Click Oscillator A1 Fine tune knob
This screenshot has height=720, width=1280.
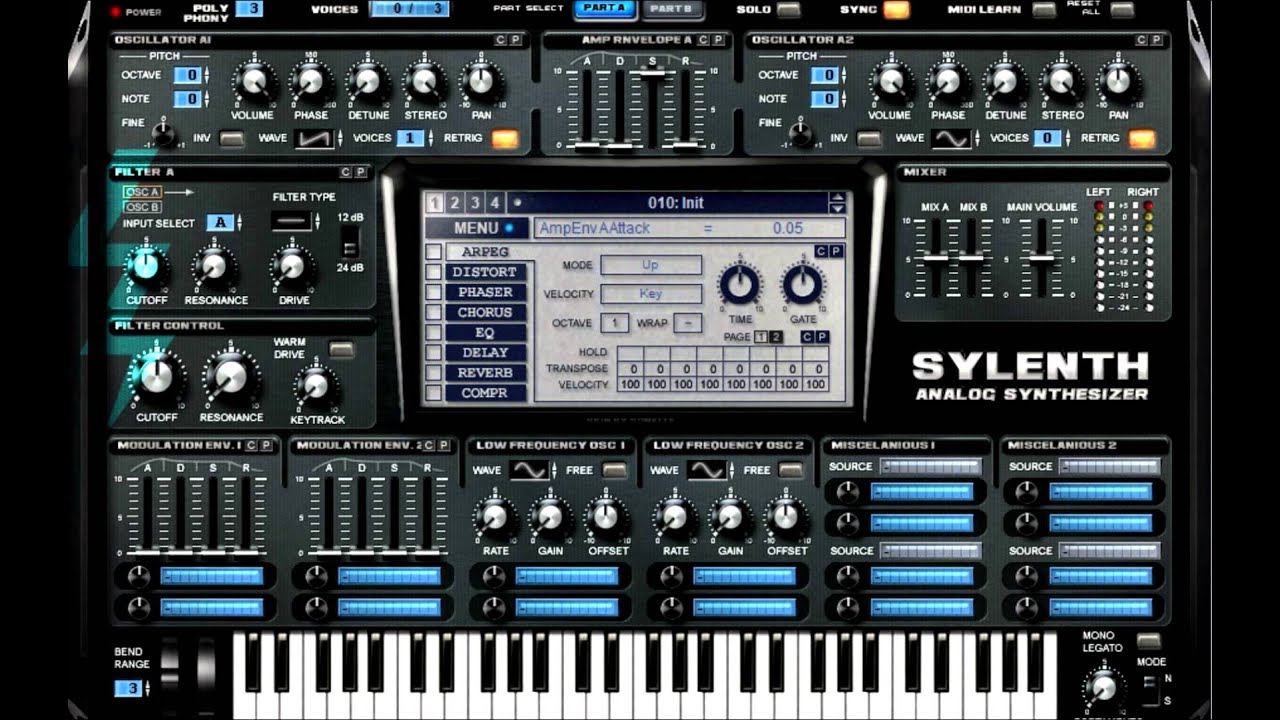164,134
